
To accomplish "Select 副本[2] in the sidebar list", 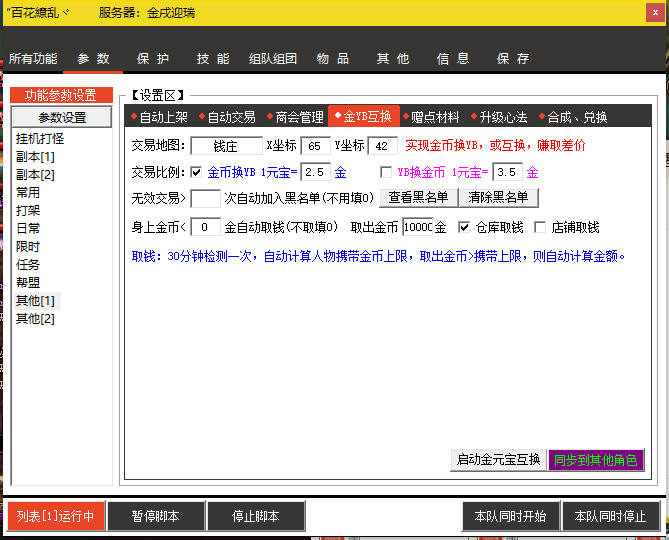I will coord(35,174).
